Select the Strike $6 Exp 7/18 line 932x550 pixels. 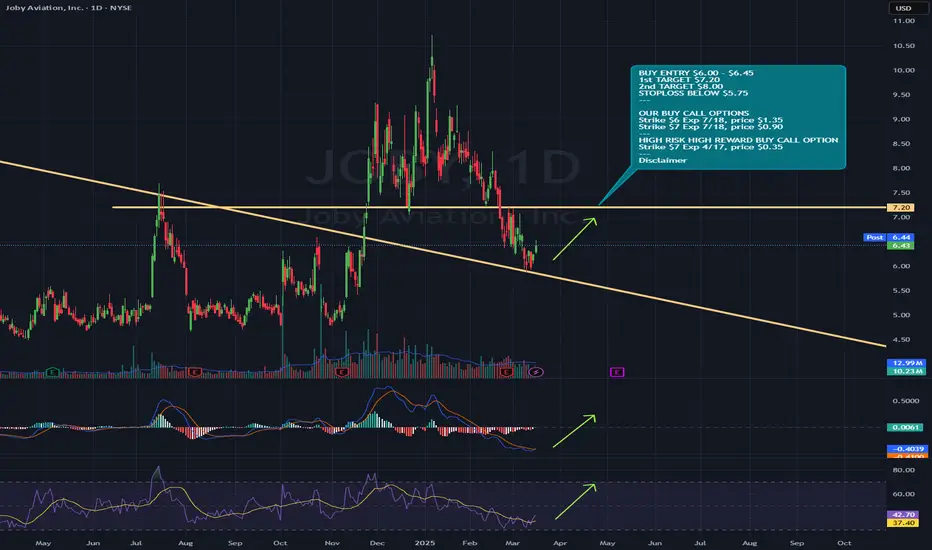click(x=710, y=120)
